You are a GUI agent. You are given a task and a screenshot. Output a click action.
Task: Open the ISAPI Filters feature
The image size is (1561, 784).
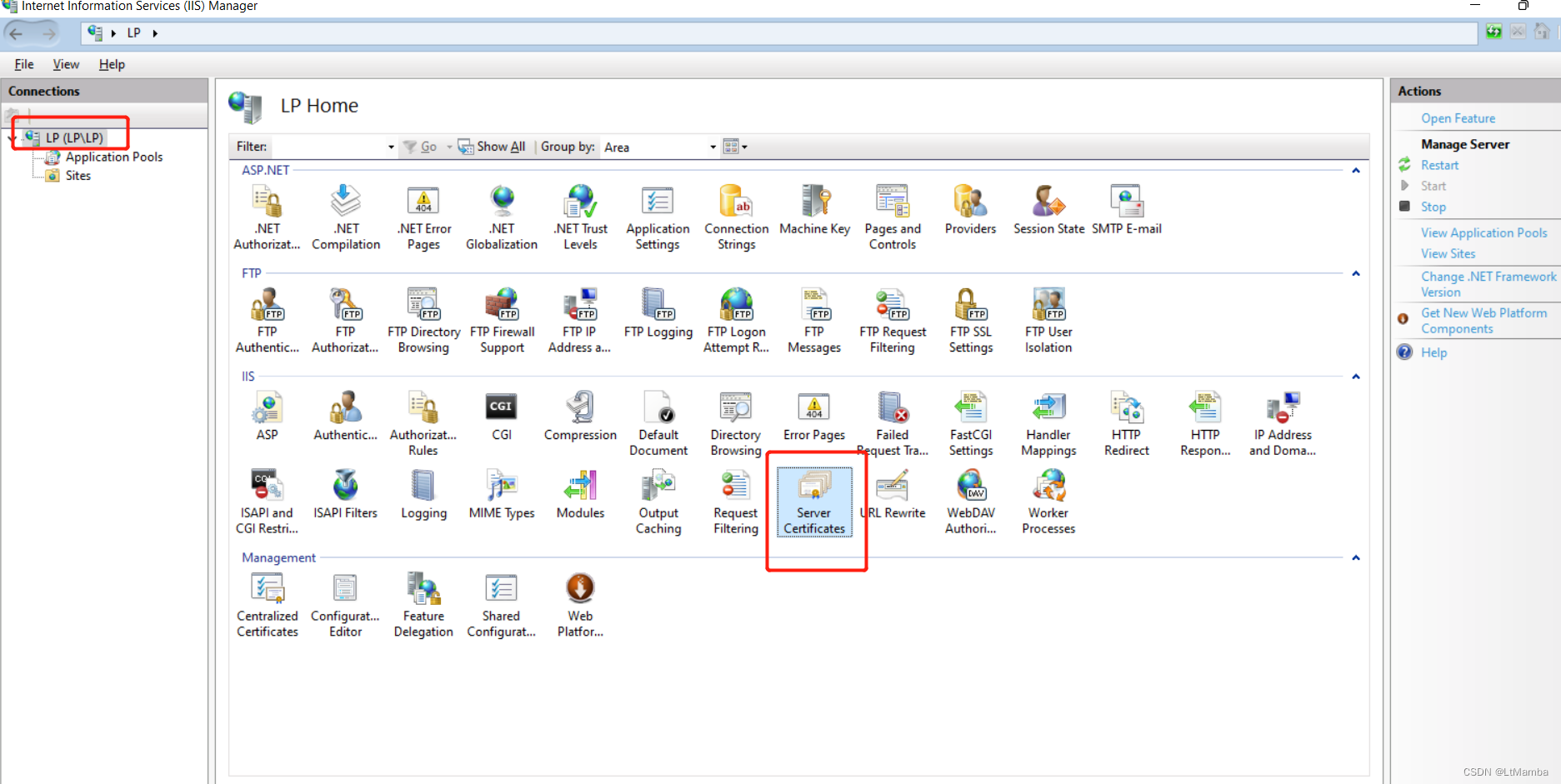[345, 495]
